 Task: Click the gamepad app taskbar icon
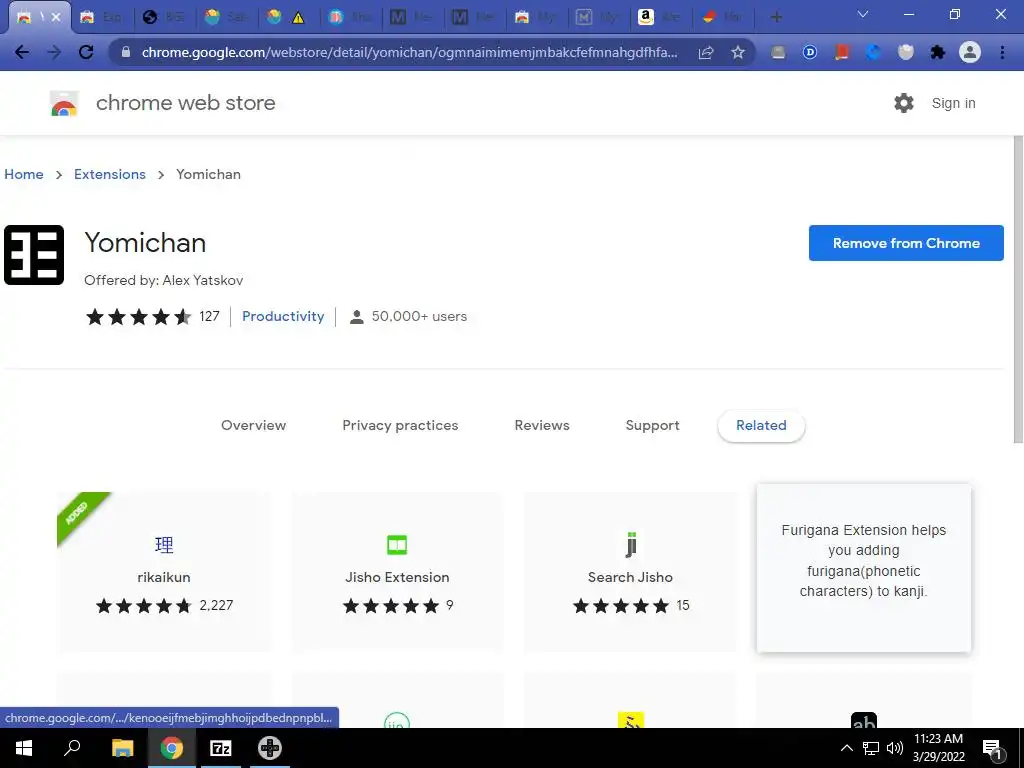click(270, 748)
